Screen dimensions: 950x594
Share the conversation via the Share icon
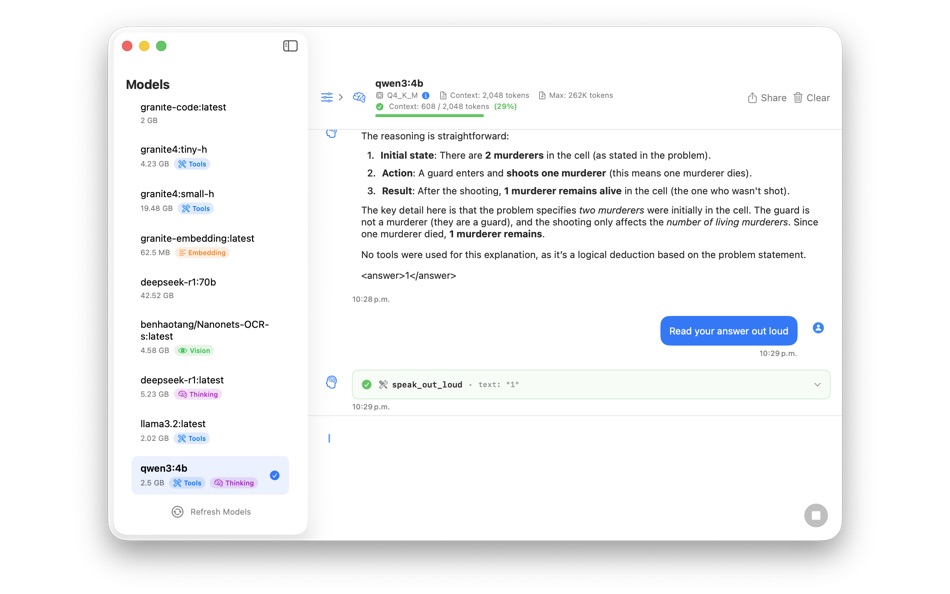(x=766, y=97)
